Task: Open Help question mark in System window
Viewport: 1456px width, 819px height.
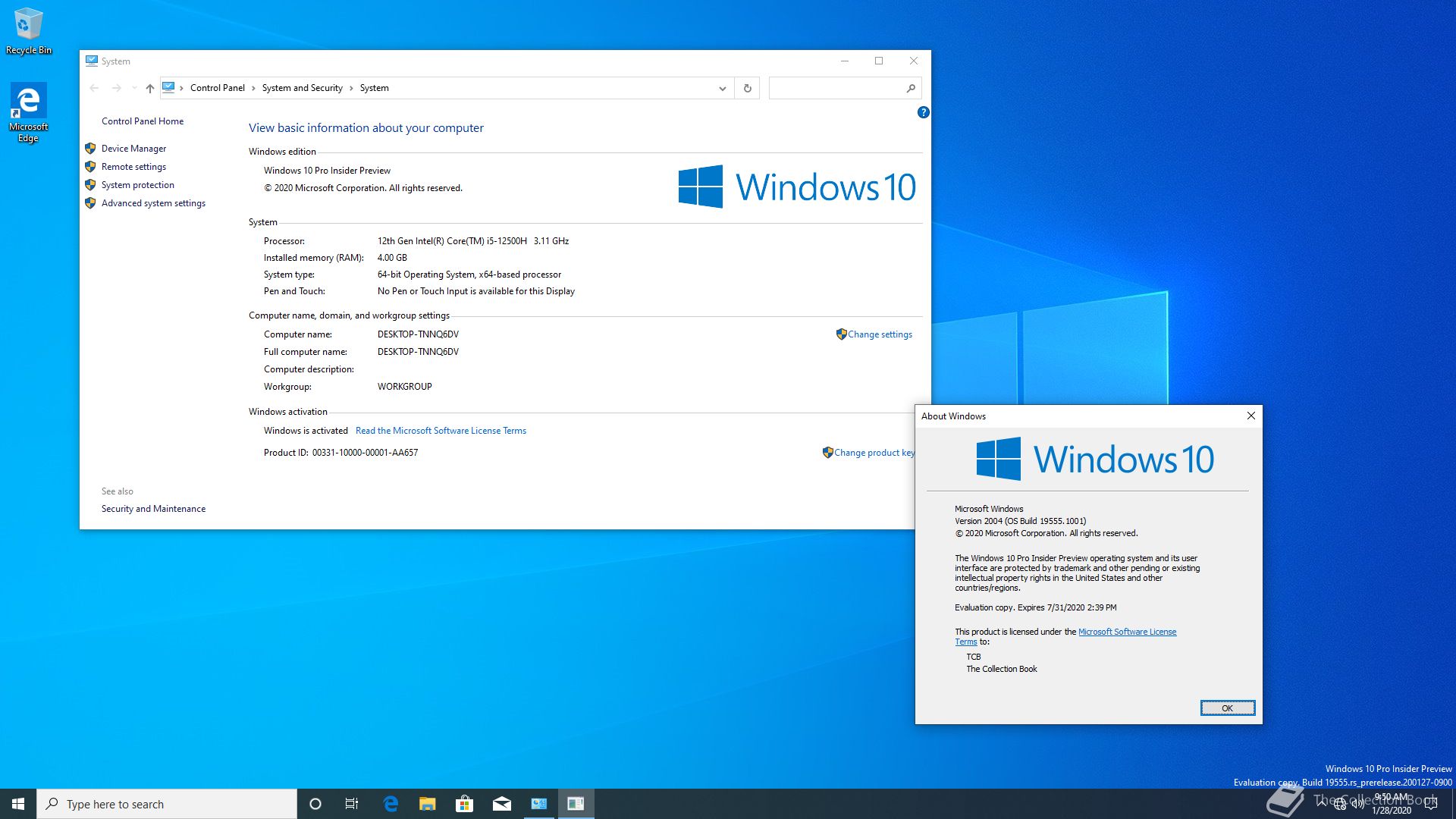Action: coord(923,112)
